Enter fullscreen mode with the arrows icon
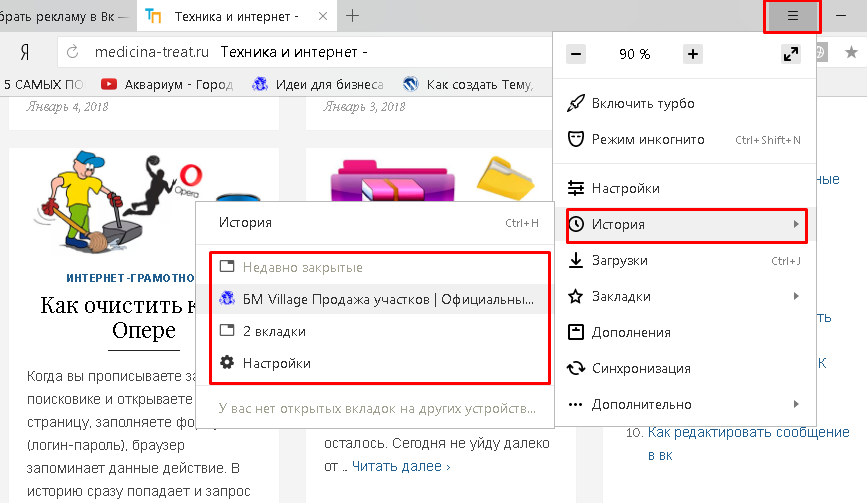867x503 pixels. [x=791, y=54]
